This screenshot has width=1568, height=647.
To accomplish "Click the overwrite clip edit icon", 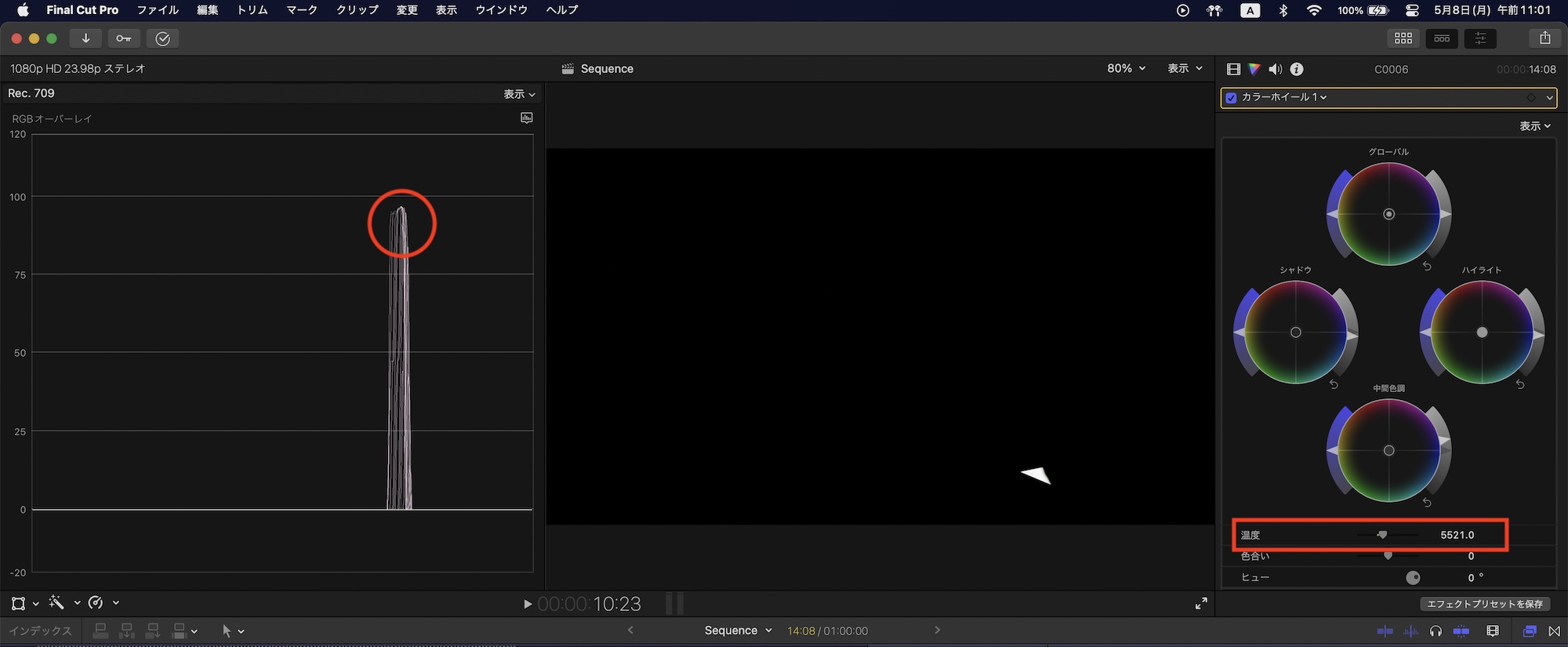I will pyautogui.click(x=179, y=631).
